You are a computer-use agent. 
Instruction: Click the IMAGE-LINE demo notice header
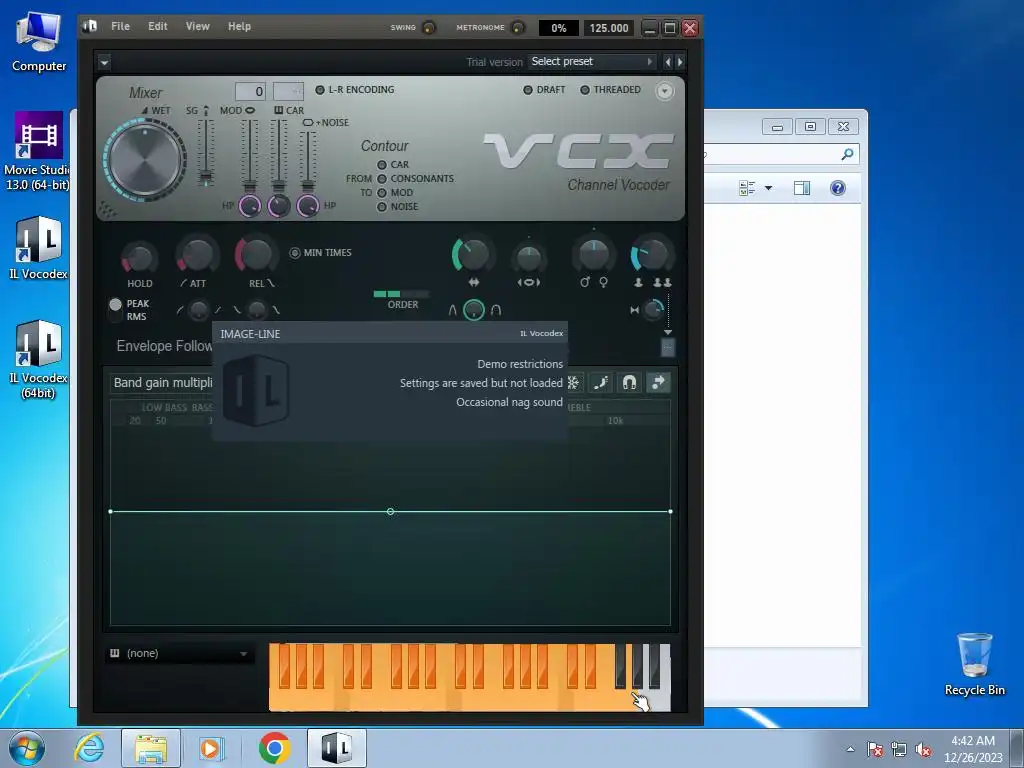(390, 334)
